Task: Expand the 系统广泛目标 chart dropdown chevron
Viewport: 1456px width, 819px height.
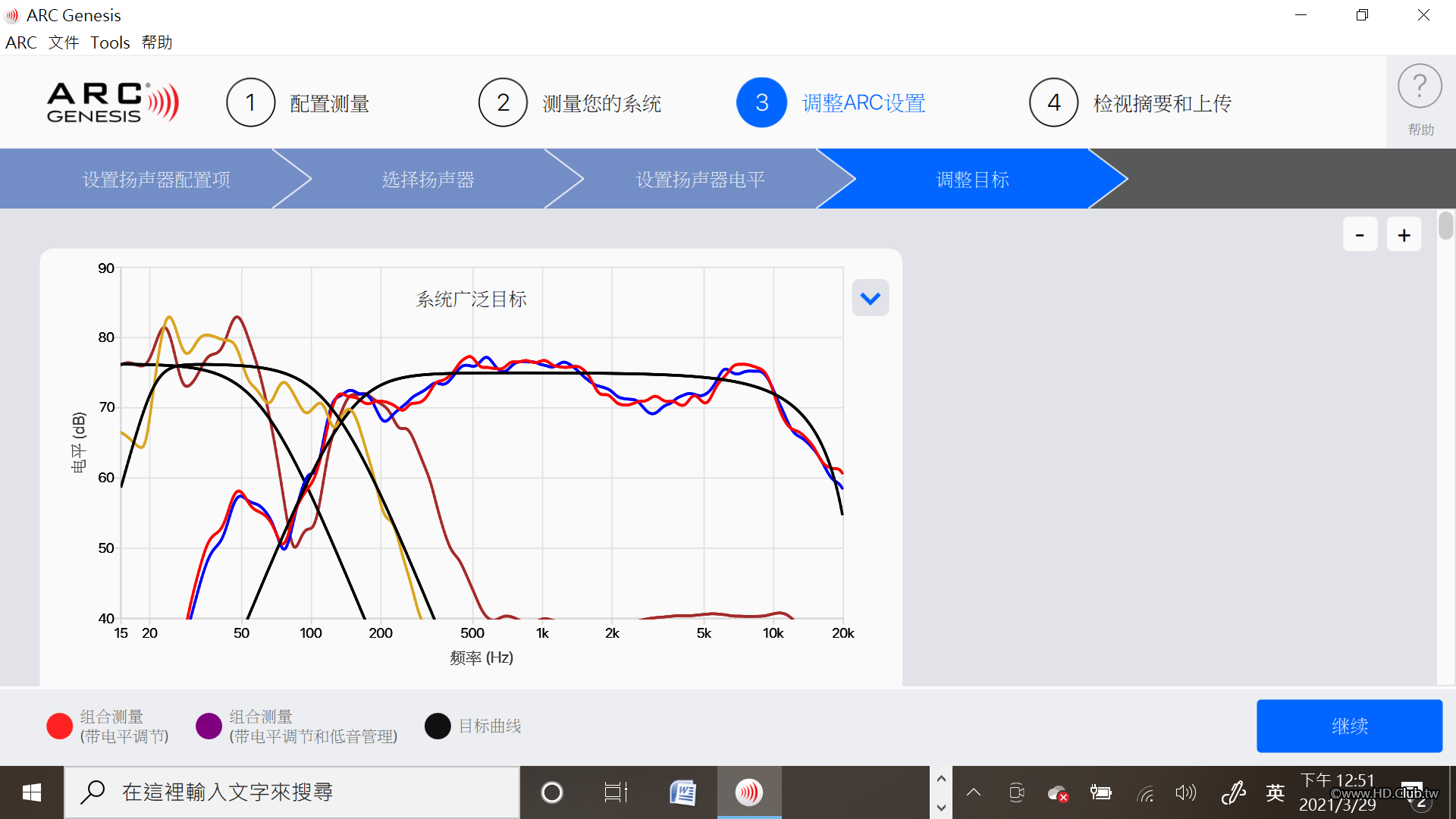Action: (871, 298)
